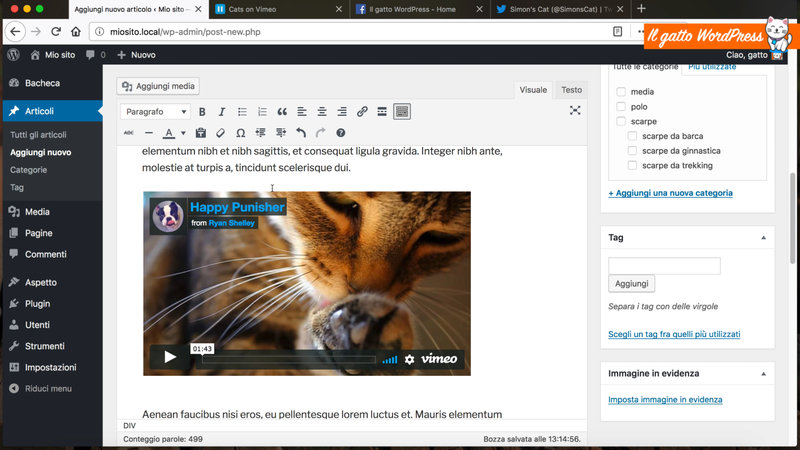Undo last edit in editor

[x=301, y=133]
